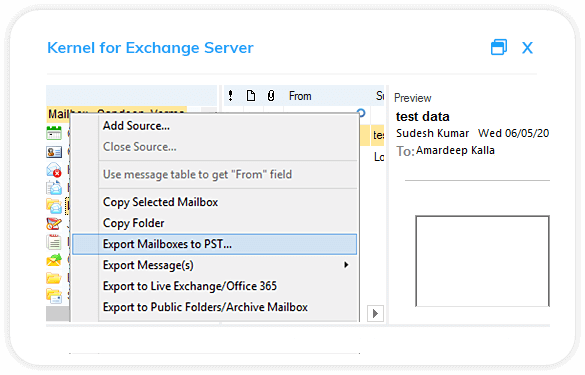Choose Close Source... menu entry

(215, 147)
